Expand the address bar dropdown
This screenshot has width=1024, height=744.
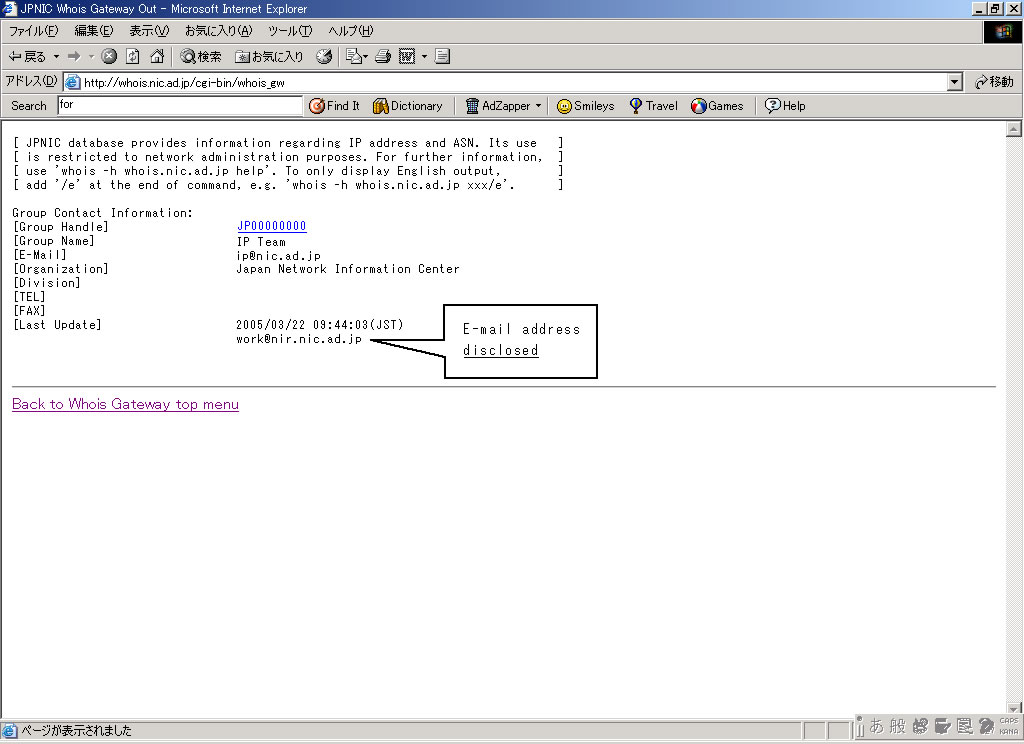pos(955,82)
